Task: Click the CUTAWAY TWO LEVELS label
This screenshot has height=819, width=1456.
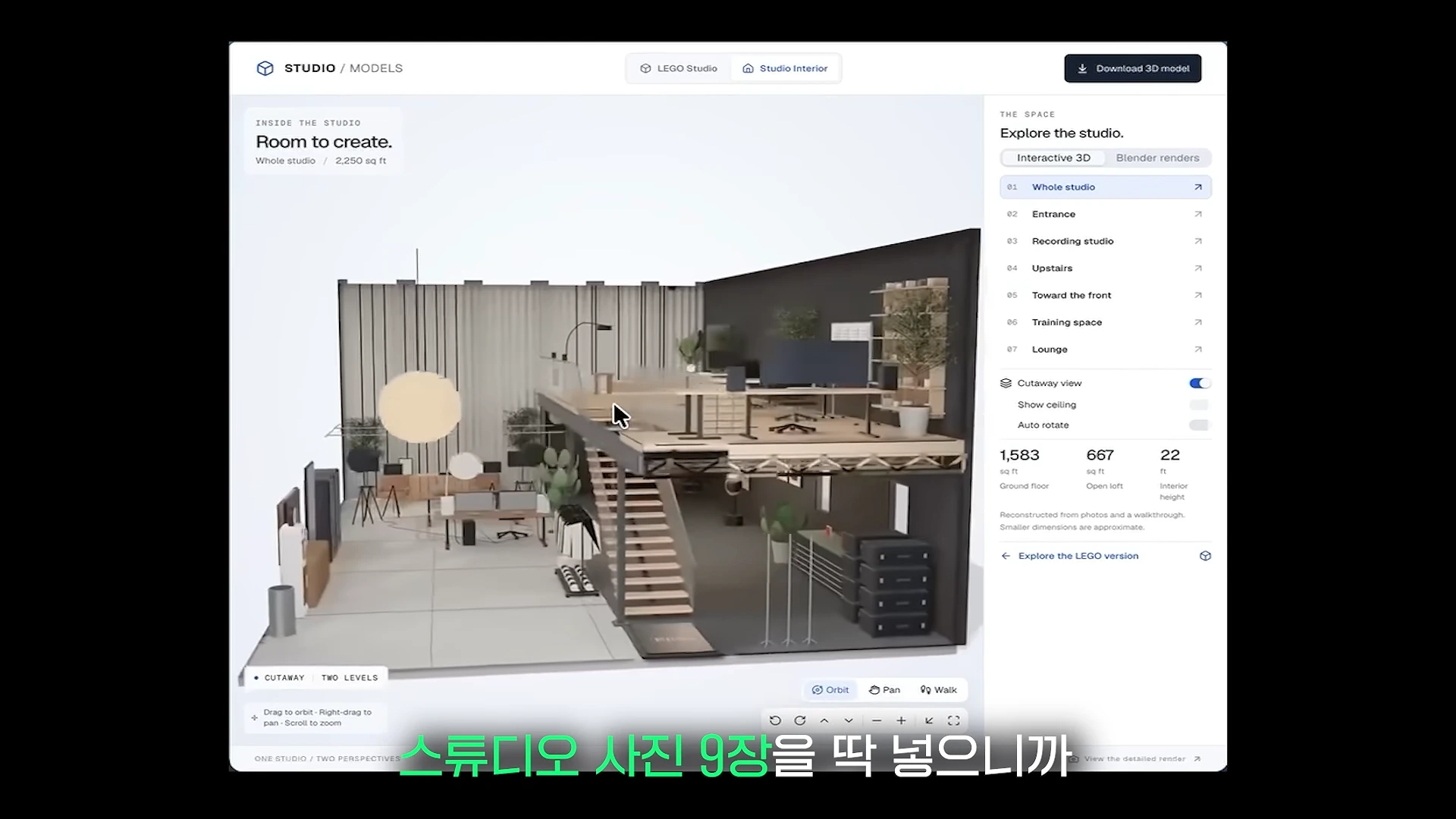Action: (315, 678)
